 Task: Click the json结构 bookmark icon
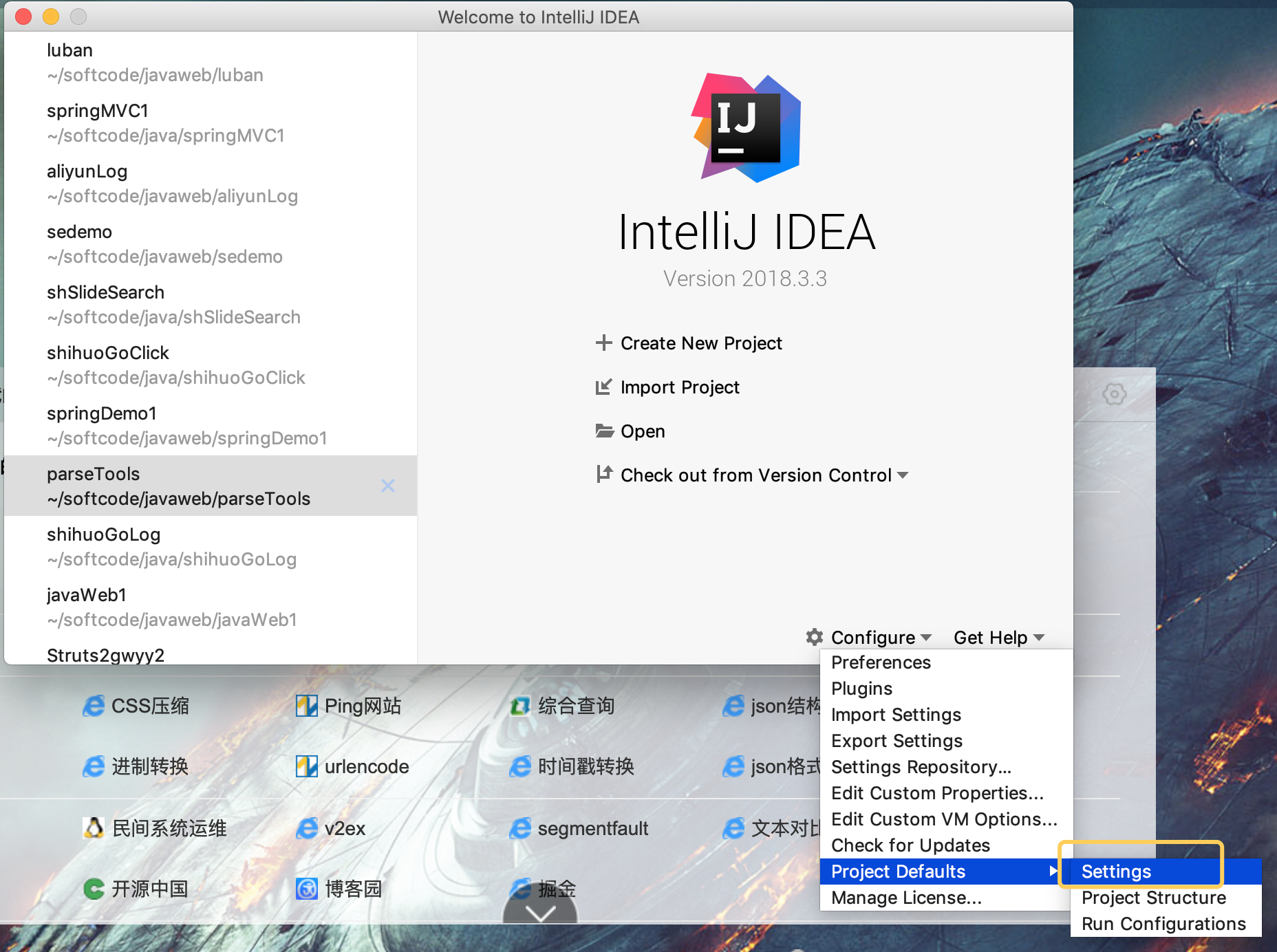tap(733, 706)
